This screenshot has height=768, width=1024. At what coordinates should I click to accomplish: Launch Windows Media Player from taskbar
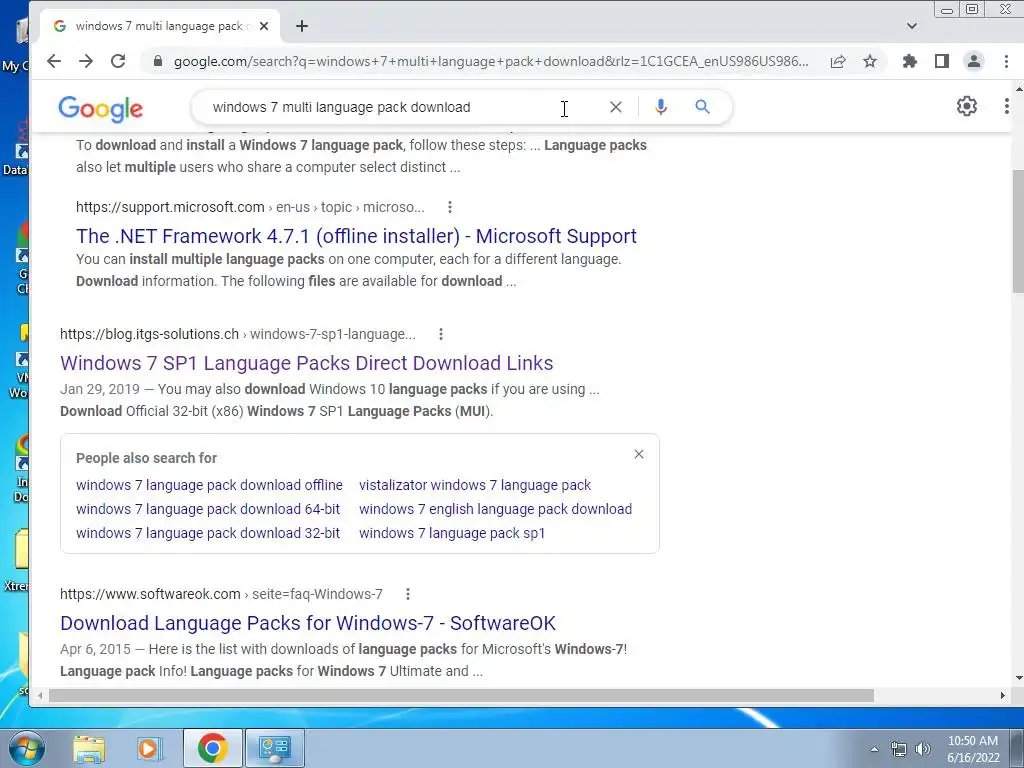149,748
